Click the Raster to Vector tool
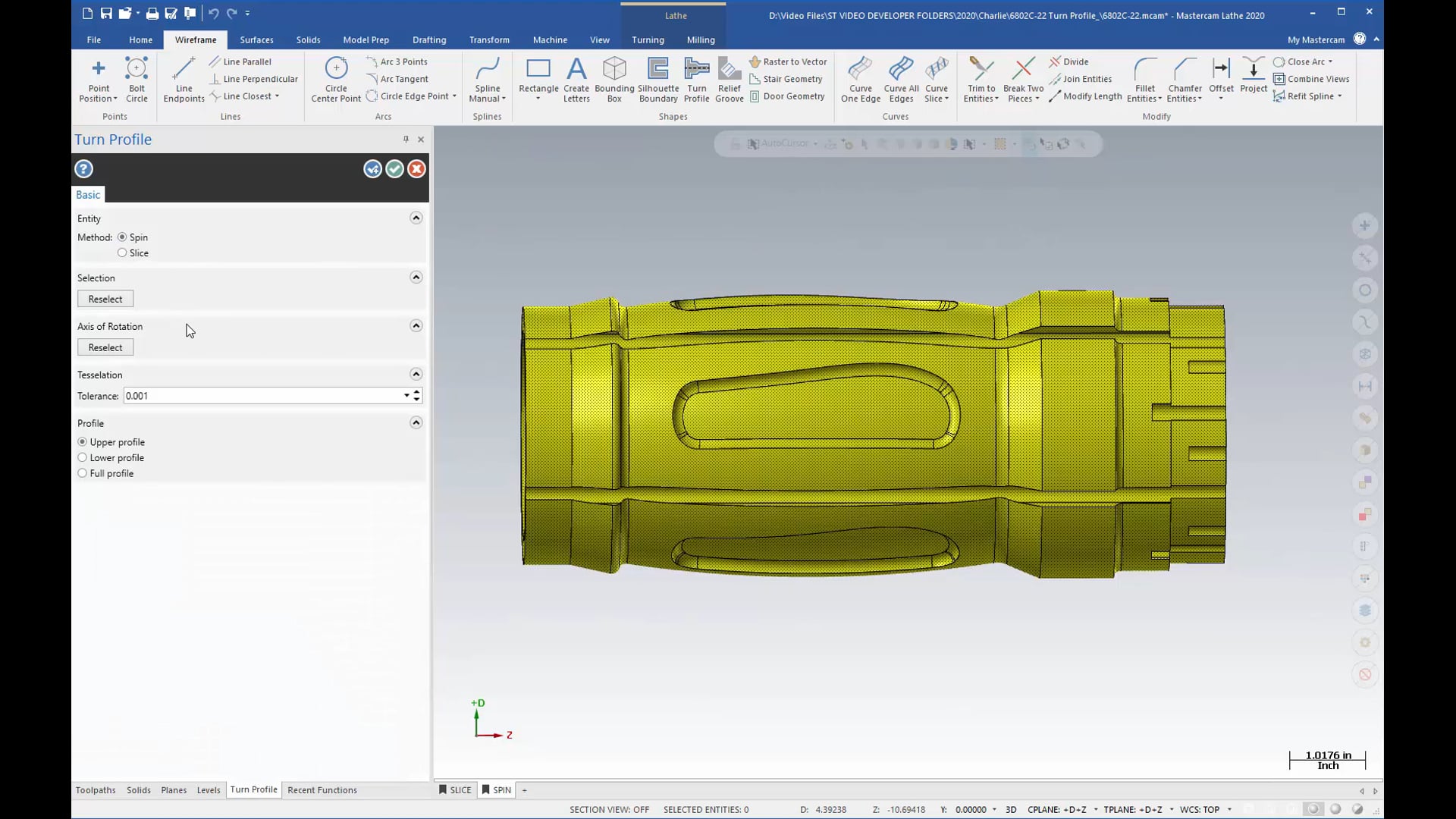 pyautogui.click(x=789, y=61)
